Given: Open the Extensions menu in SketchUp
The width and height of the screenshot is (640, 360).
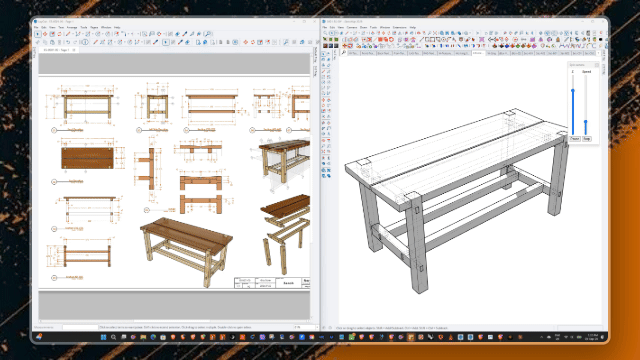Looking at the screenshot, I should [x=400, y=27].
